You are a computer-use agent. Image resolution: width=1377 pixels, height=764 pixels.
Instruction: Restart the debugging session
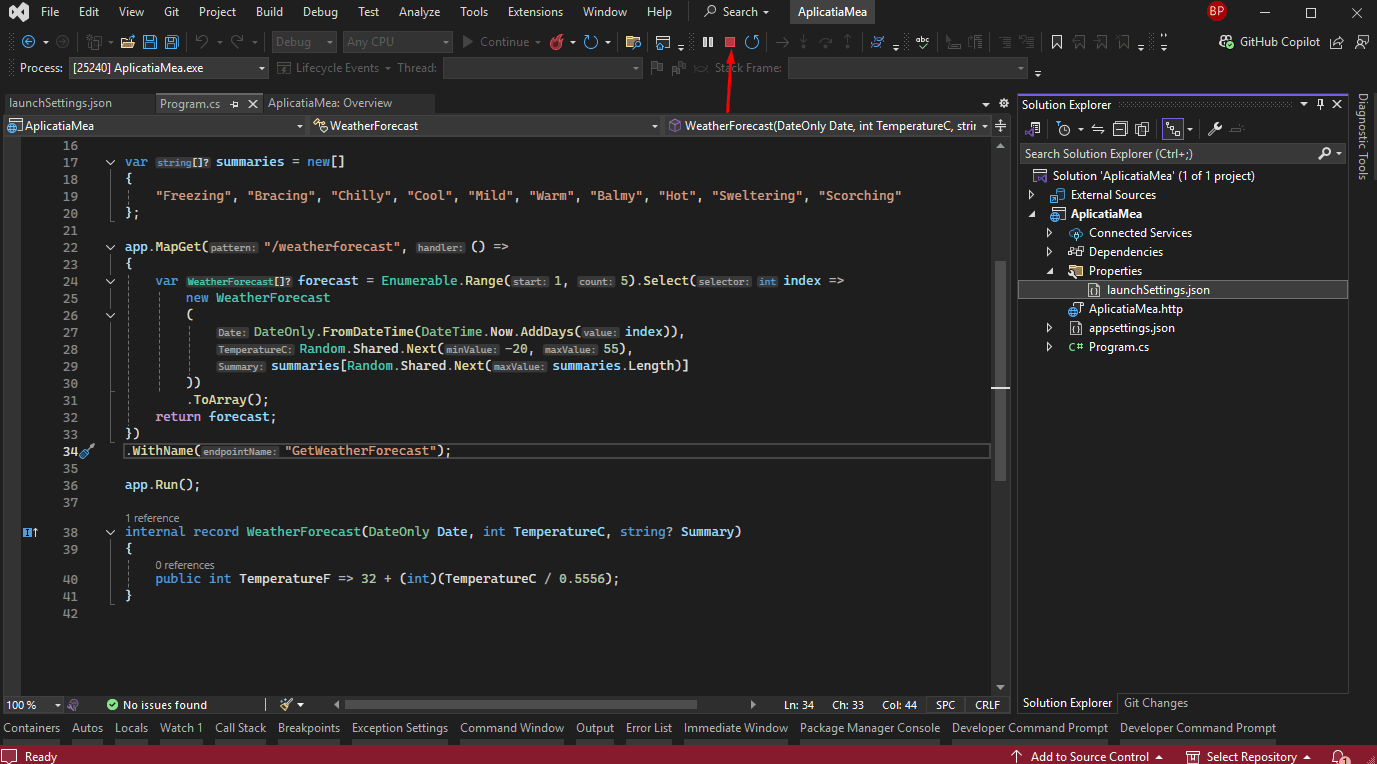(x=753, y=42)
